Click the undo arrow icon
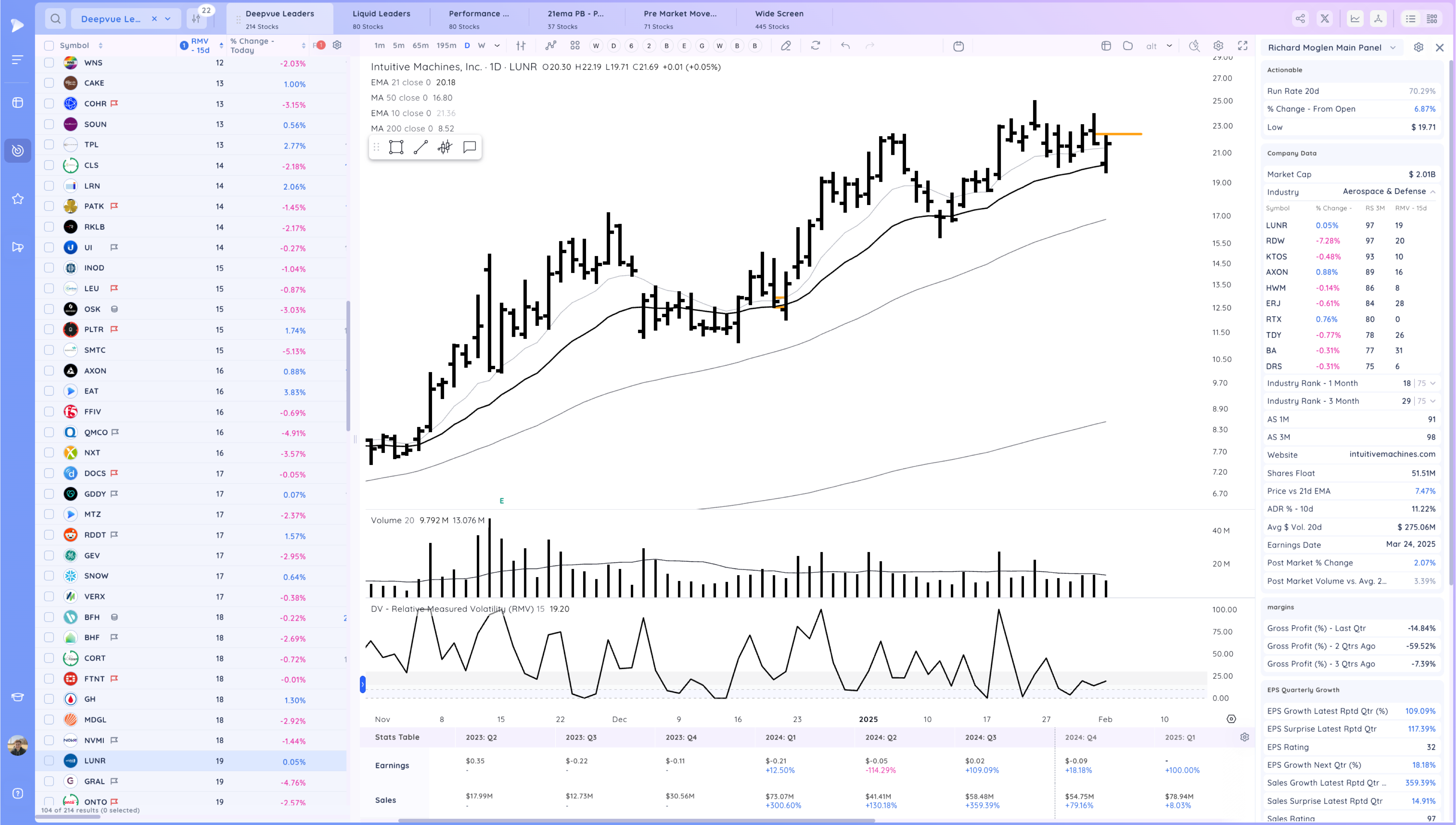Viewport: 1456px width, 825px height. tap(845, 46)
